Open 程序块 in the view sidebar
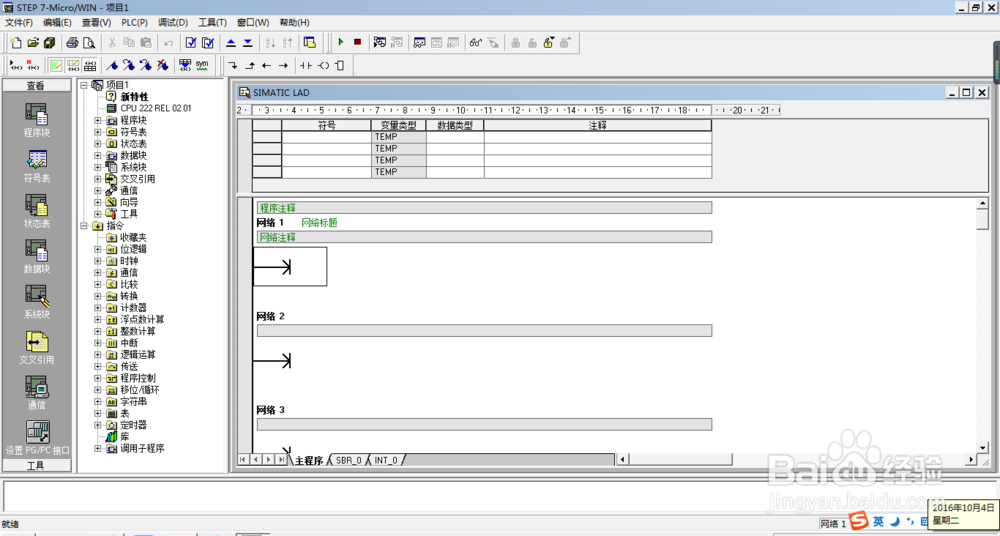 [36, 119]
